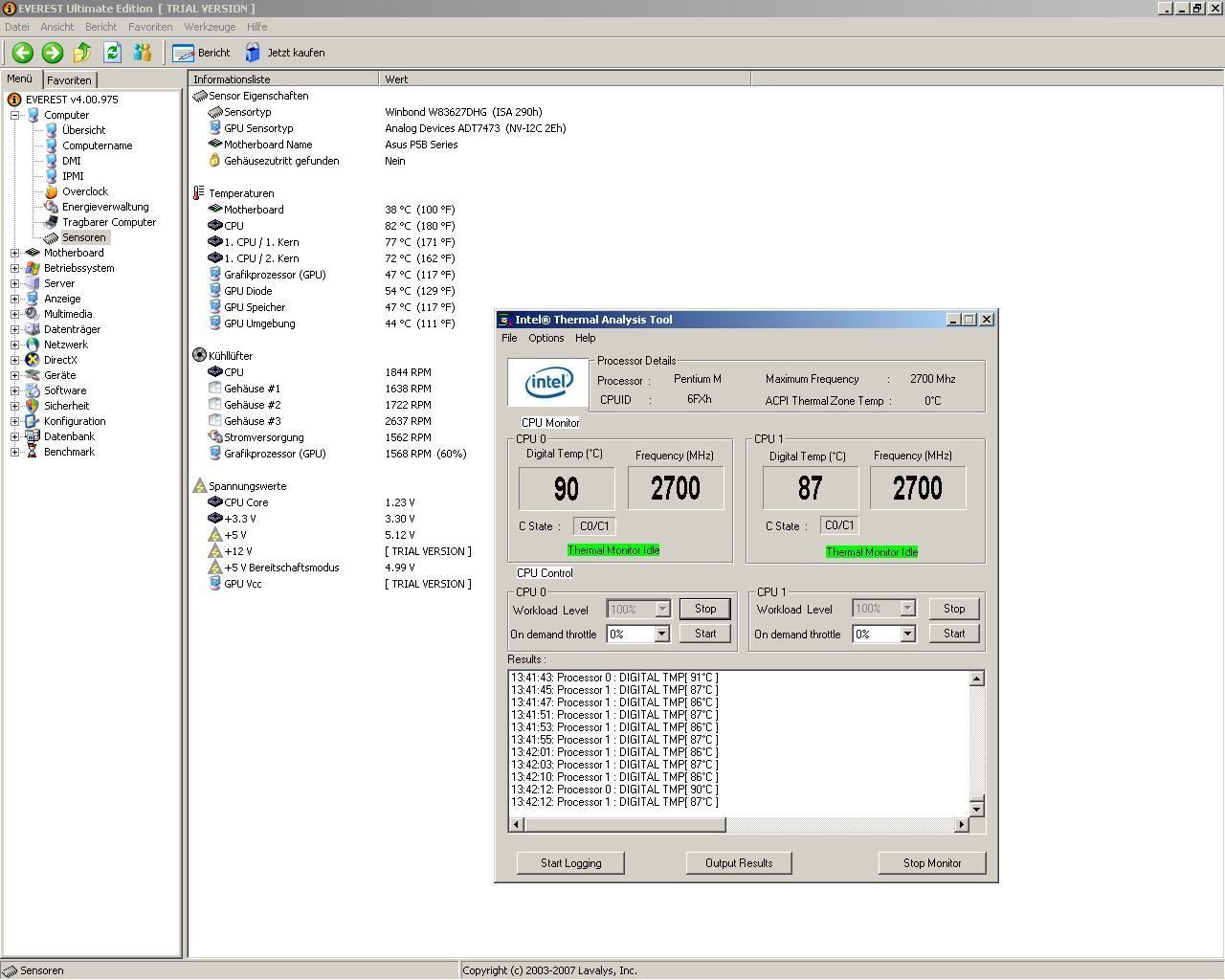
Task: Open the Bericht report toolbar button
Action: pos(202,53)
